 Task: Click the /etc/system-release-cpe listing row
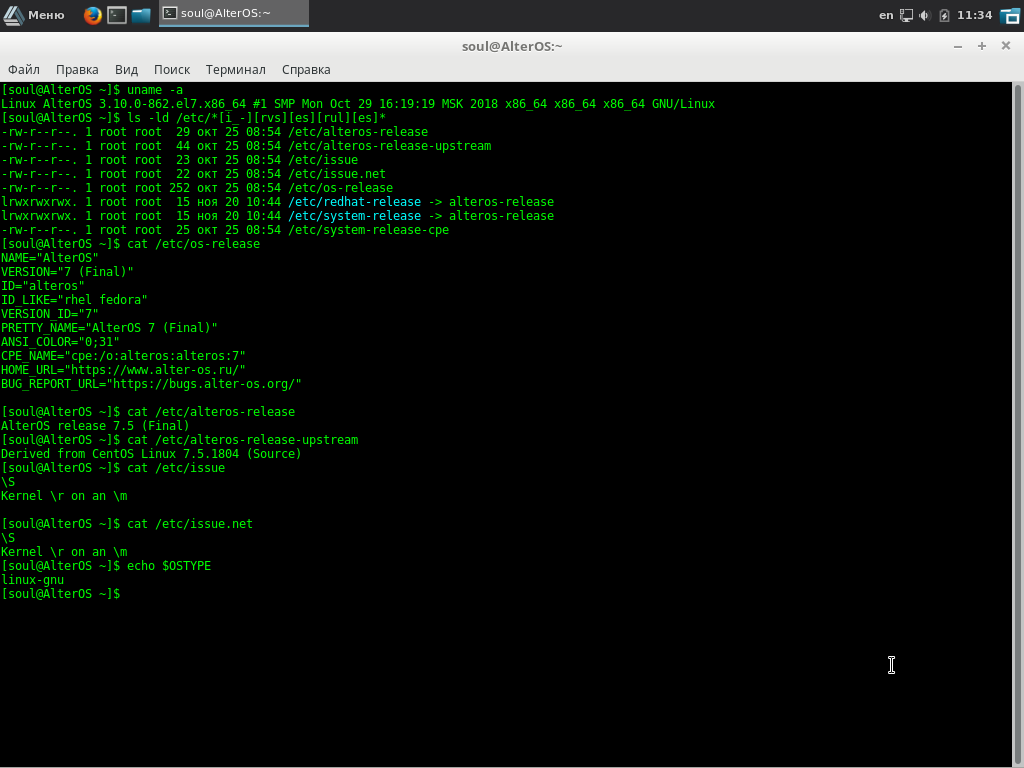point(225,230)
